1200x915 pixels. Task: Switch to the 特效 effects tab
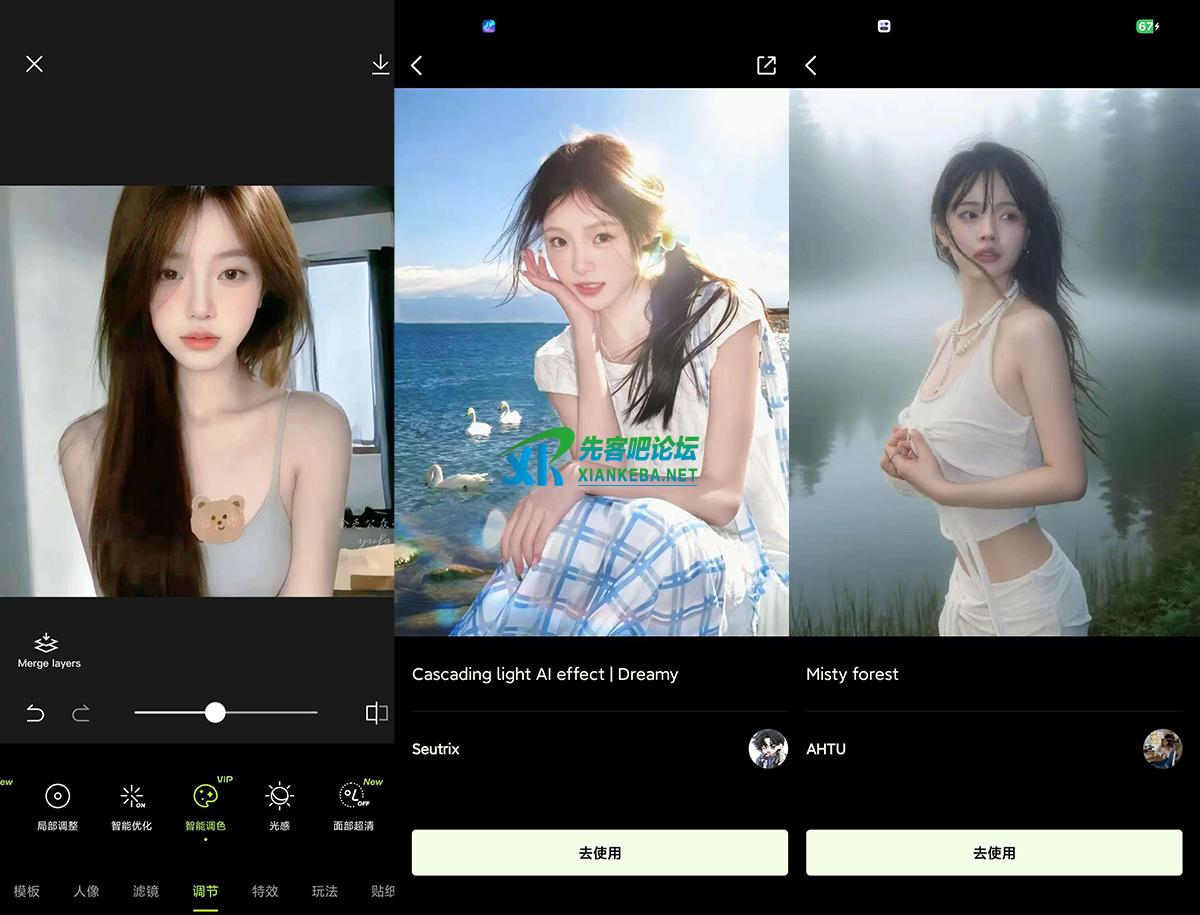click(x=265, y=891)
